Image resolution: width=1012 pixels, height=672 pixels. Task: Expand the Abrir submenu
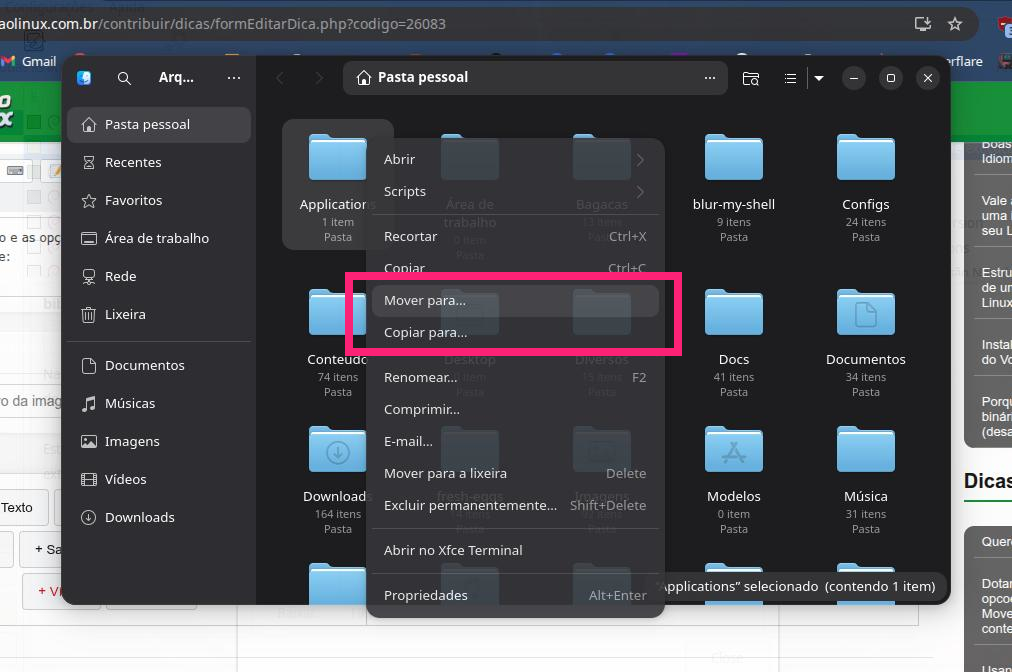(514, 159)
